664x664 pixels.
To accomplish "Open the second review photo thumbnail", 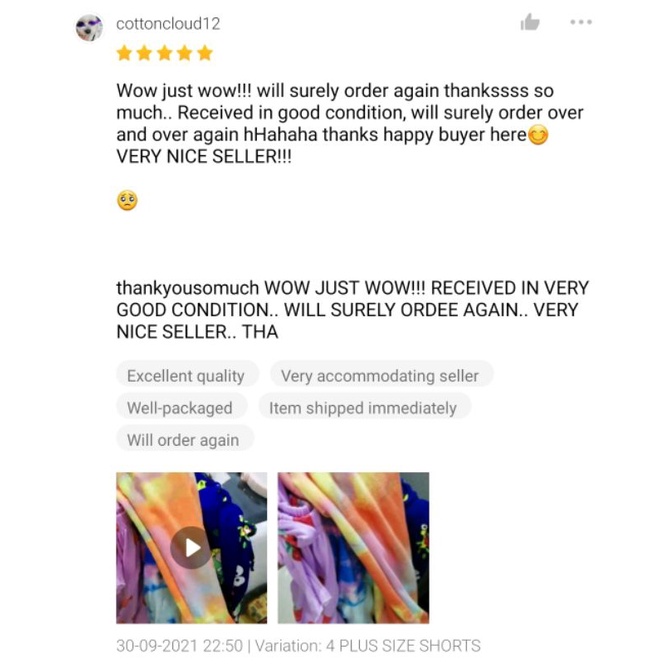I will click(353, 548).
